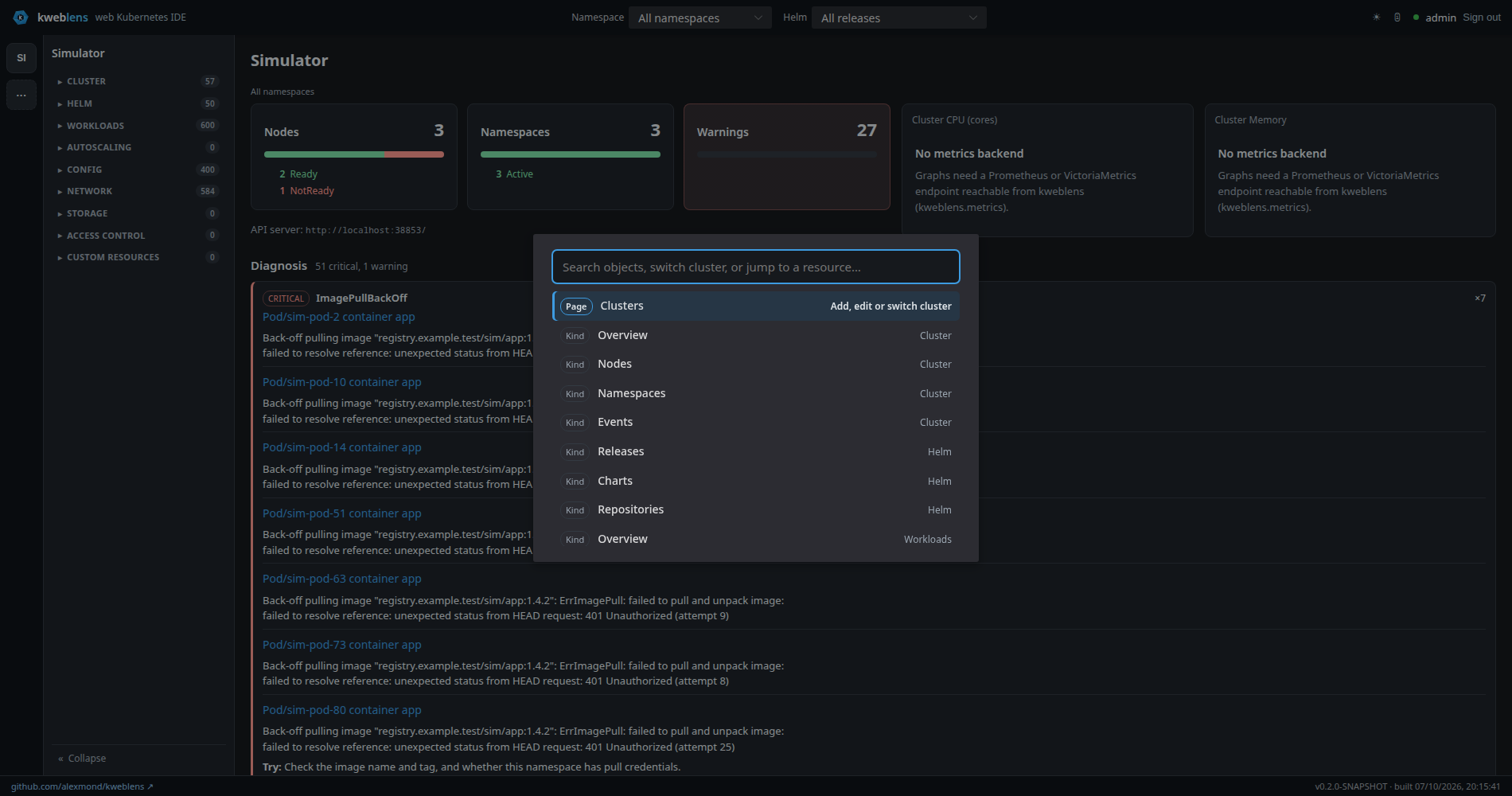Viewport: 1512px width, 796px height.
Task: Expand the NETWORK sidebar section
Action: click(137, 191)
